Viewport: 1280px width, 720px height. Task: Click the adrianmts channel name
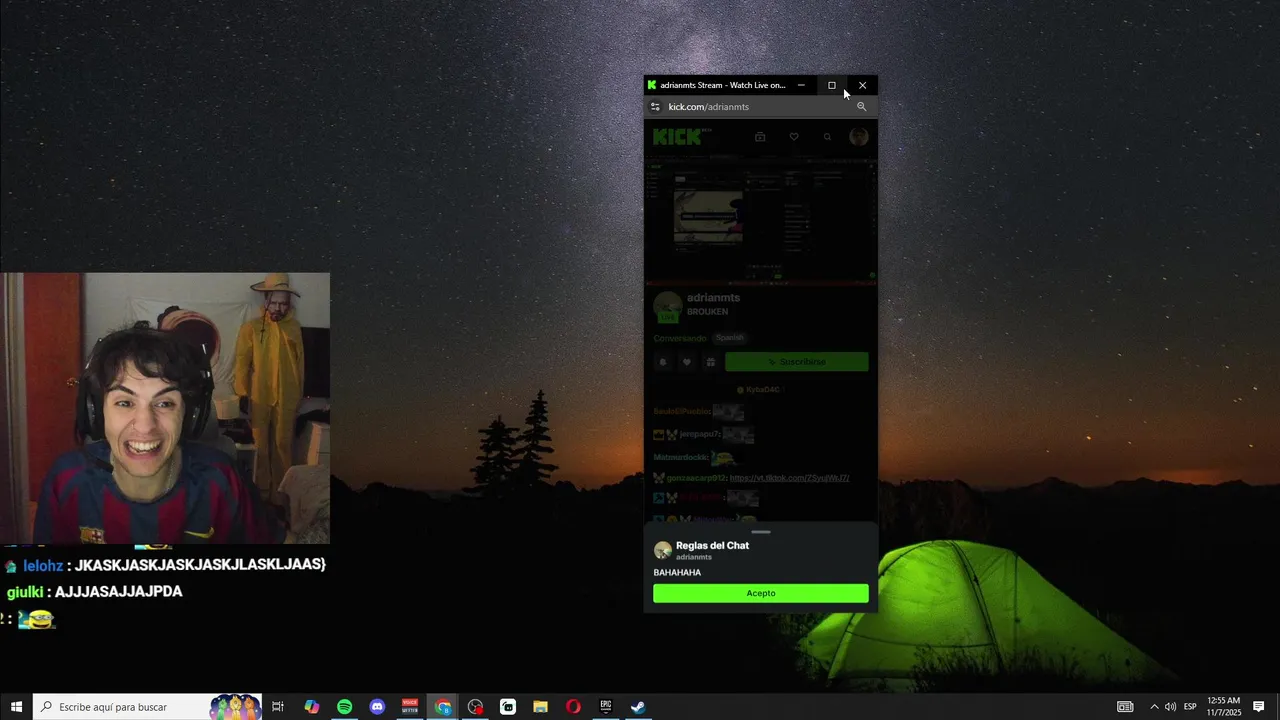click(713, 298)
